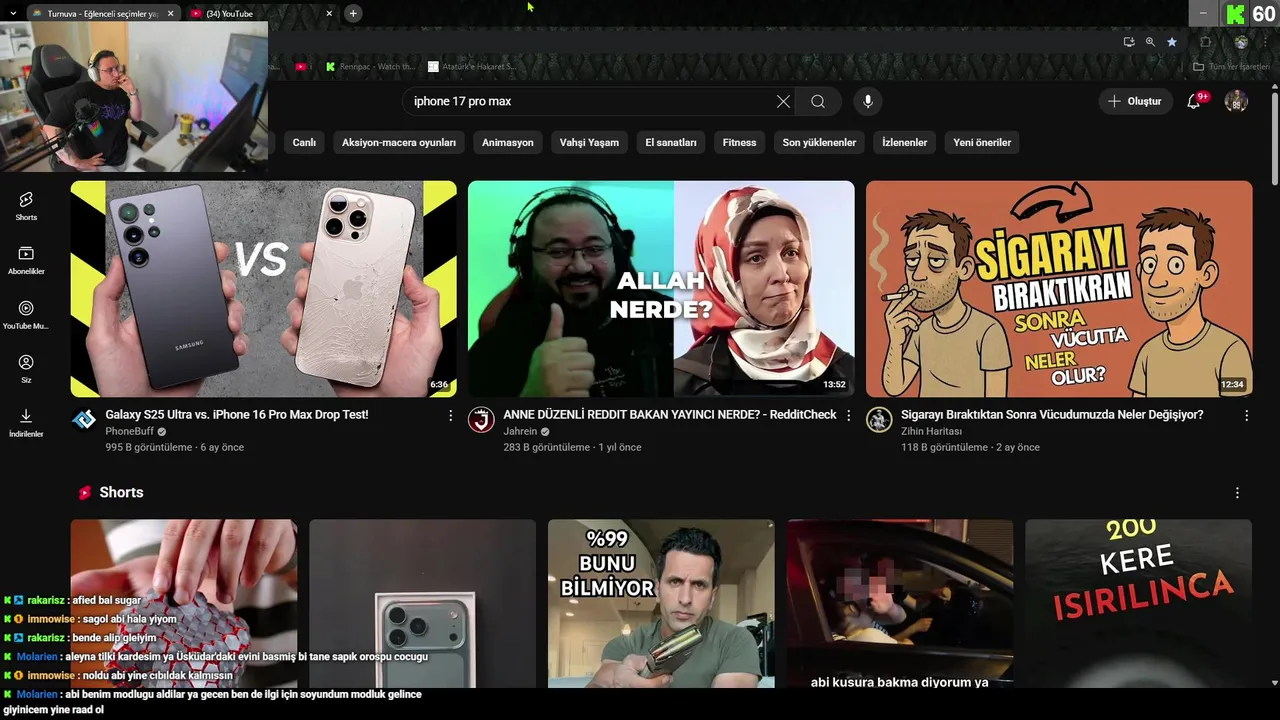Open the notifications bell
Viewport: 1280px width, 720px height.
pos(1194,101)
